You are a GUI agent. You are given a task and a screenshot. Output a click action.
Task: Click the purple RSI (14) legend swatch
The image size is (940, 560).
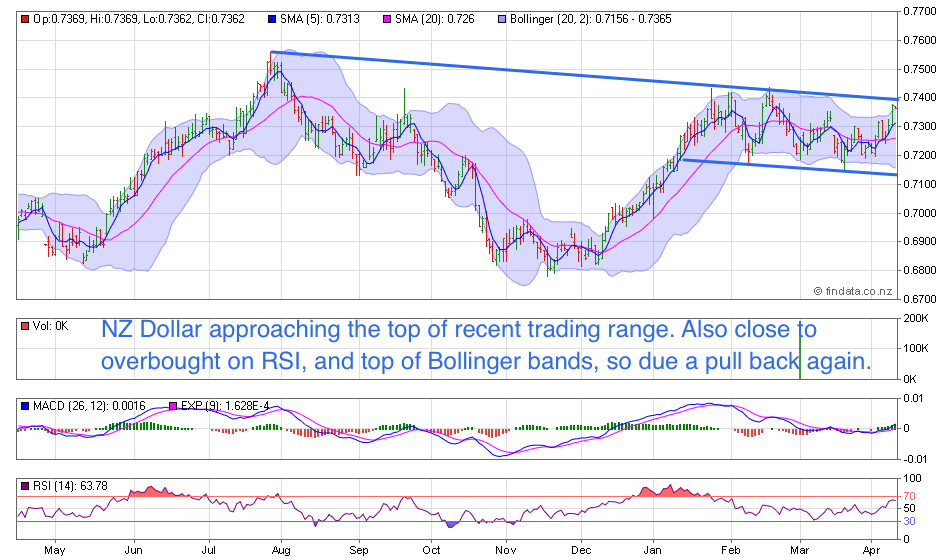25,486
